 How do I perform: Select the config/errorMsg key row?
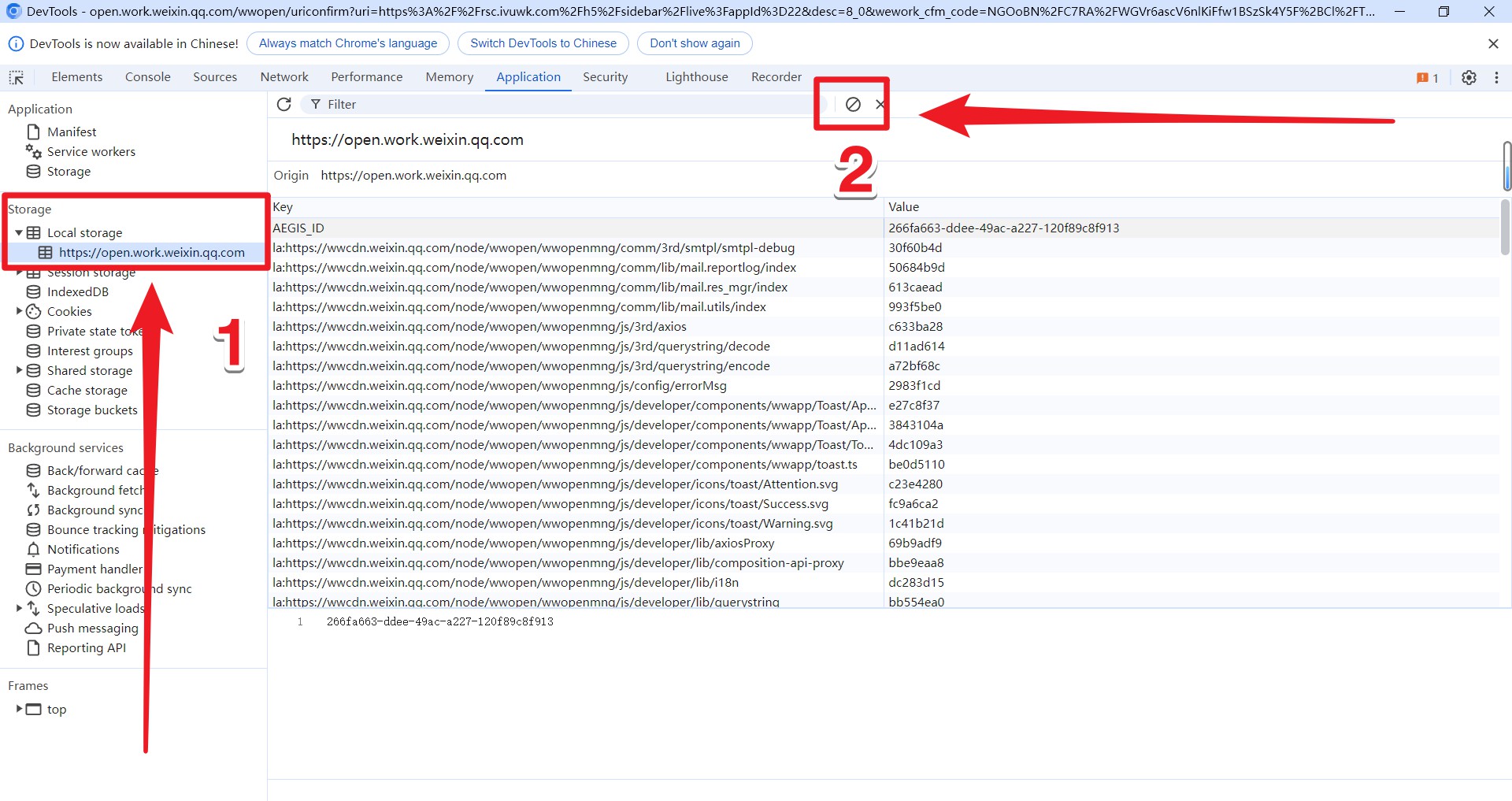tap(884, 385)
